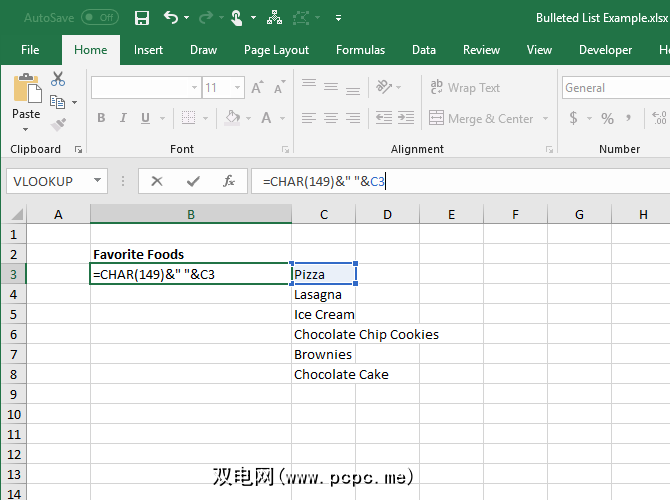Screen dimensions: 670x500
Task: Click Increase Font Size icon
Action: click(x=257, y=88)
